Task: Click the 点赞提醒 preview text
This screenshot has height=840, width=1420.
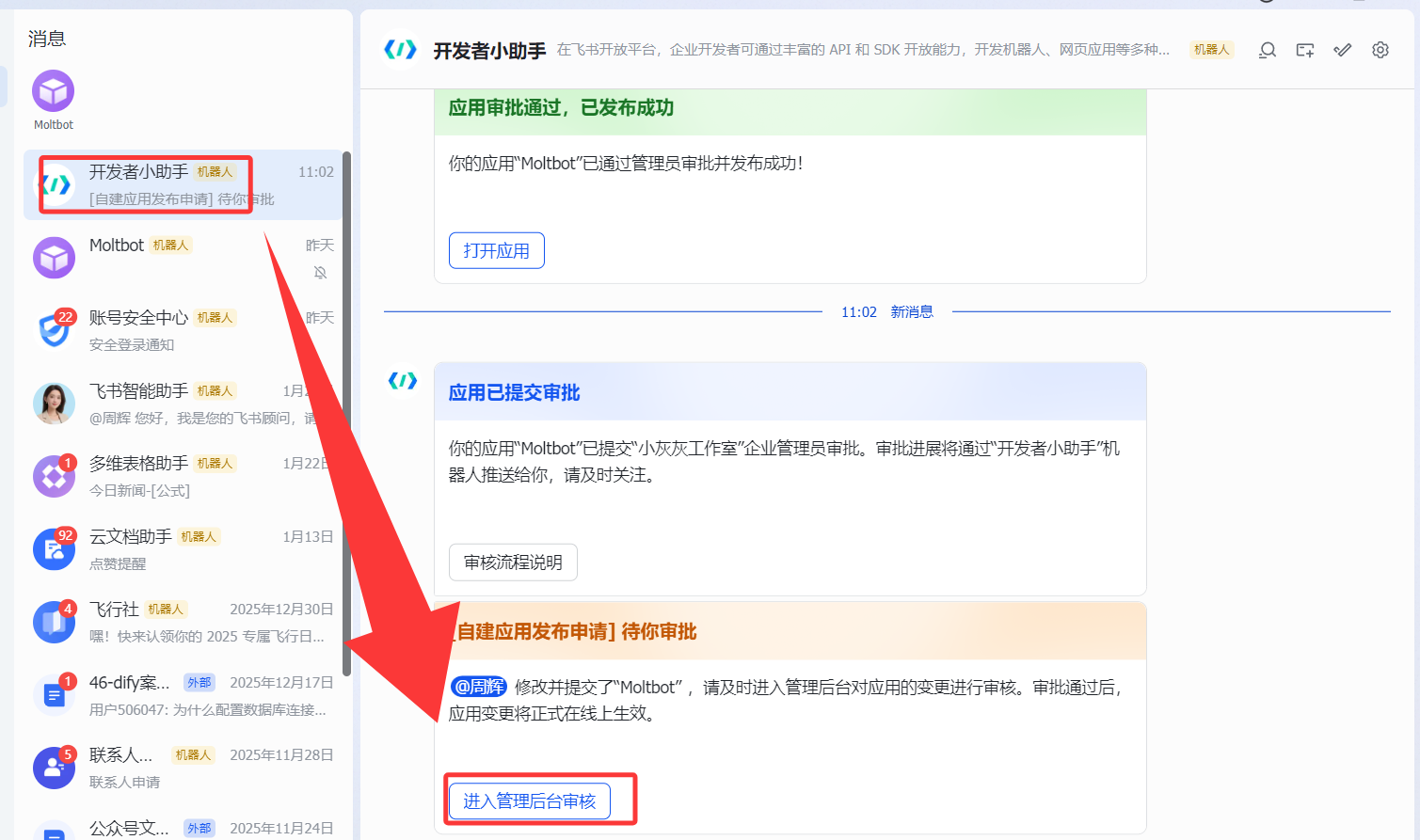Action: (x=118, y=564)
